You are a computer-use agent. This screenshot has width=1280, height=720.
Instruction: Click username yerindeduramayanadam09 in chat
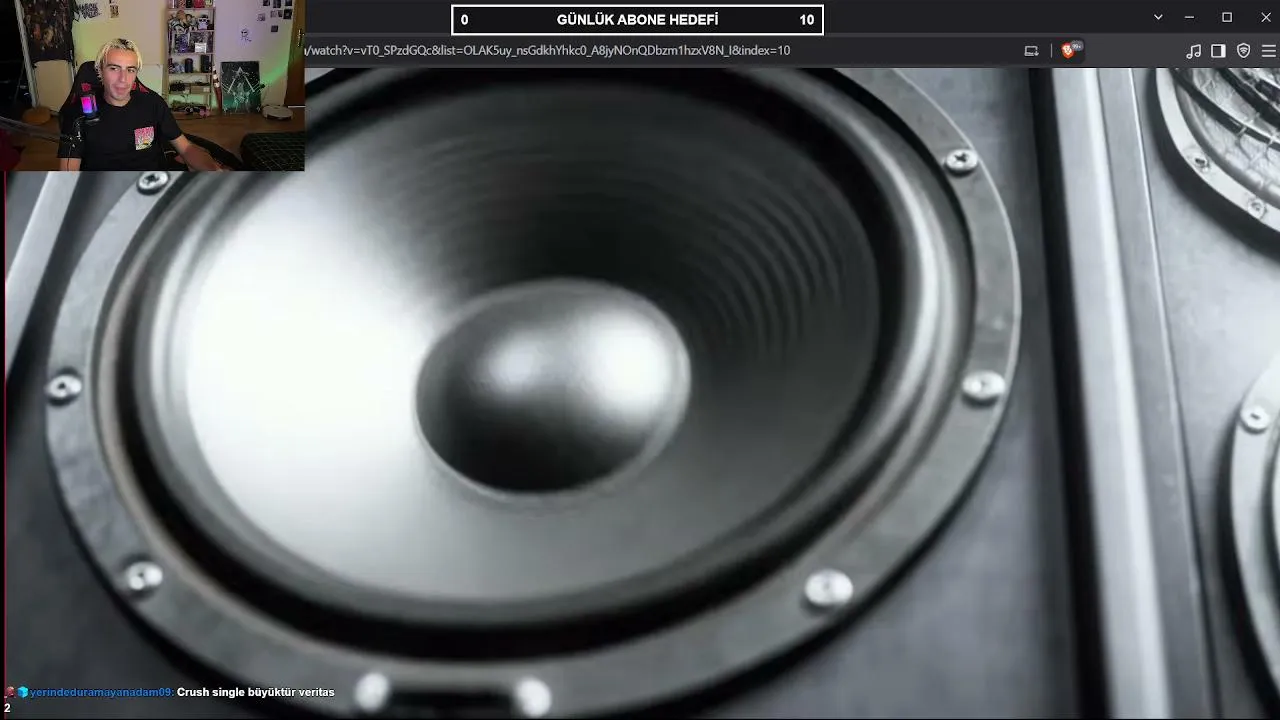pos(102,692)
